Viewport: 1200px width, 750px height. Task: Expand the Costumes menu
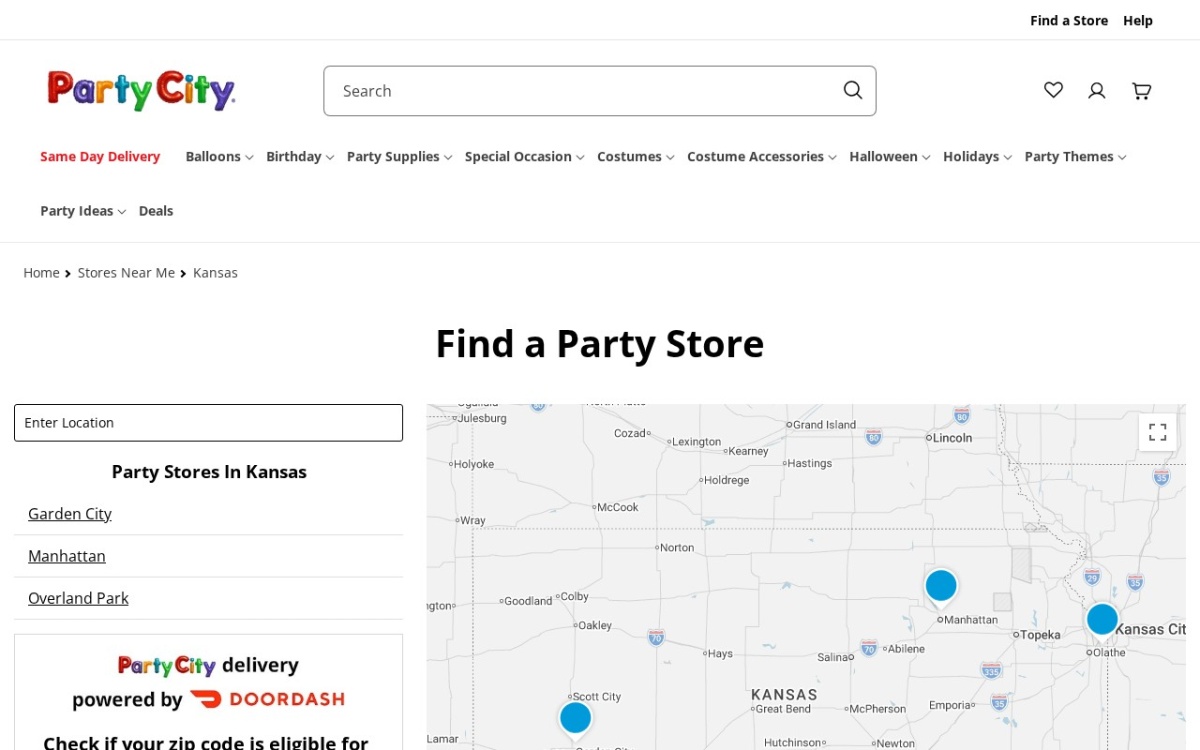click(x=636, y=157)
